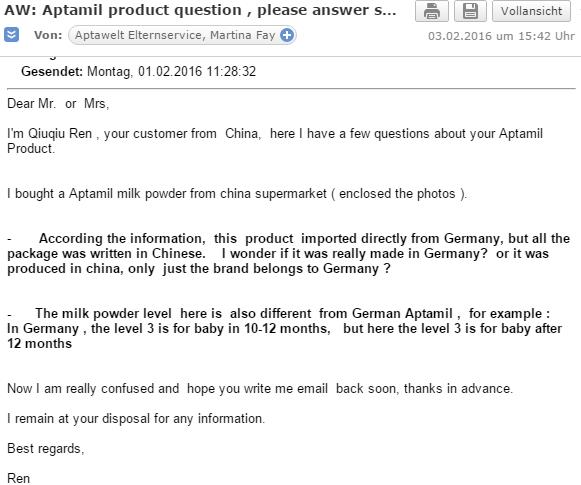Viewport: 581px width, 485px height.
Task: Open the email in Vollansicht
Action: 531,11
